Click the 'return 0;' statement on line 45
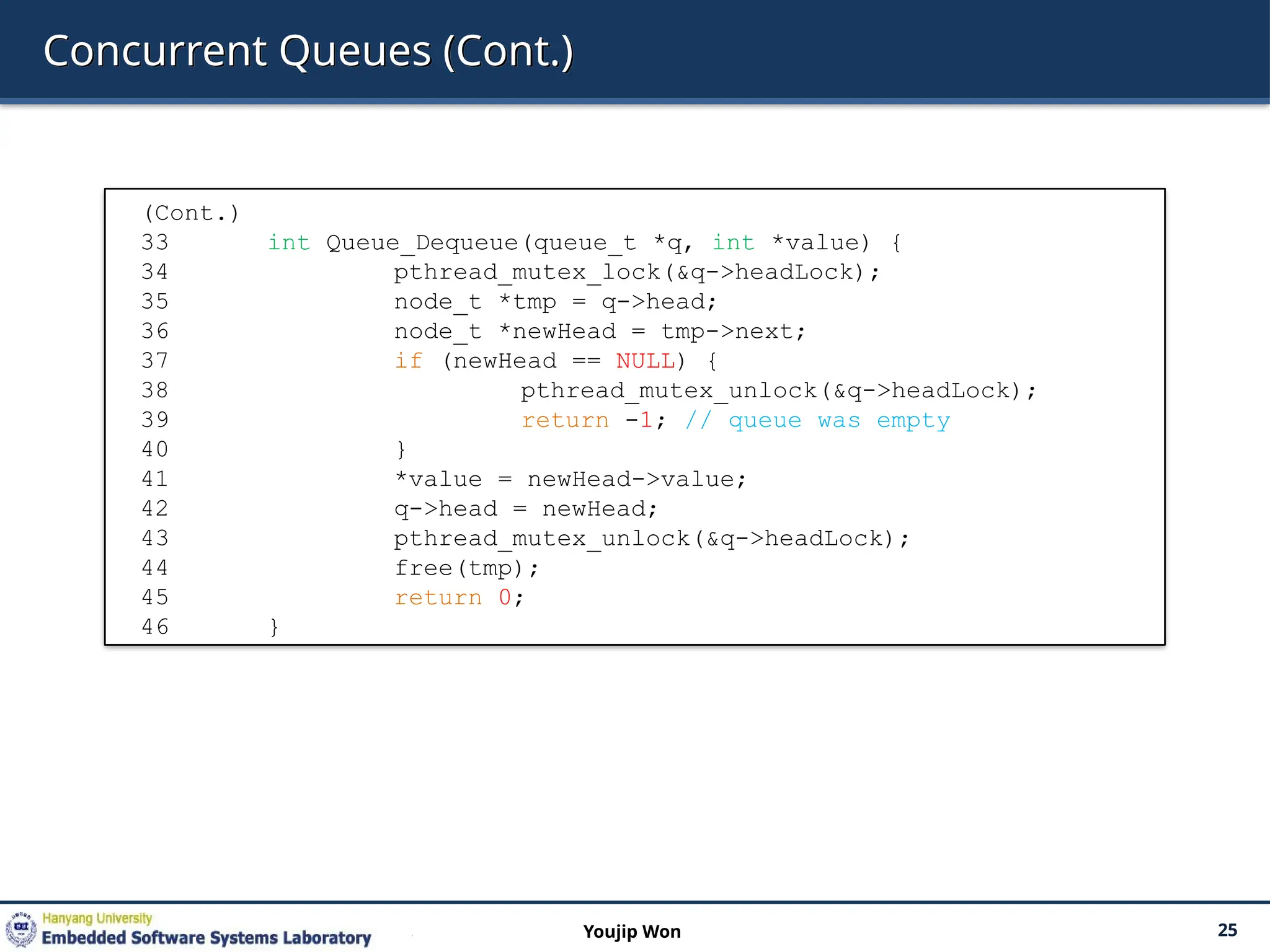This screenshot has height=952, width=1270. [459, 597]
